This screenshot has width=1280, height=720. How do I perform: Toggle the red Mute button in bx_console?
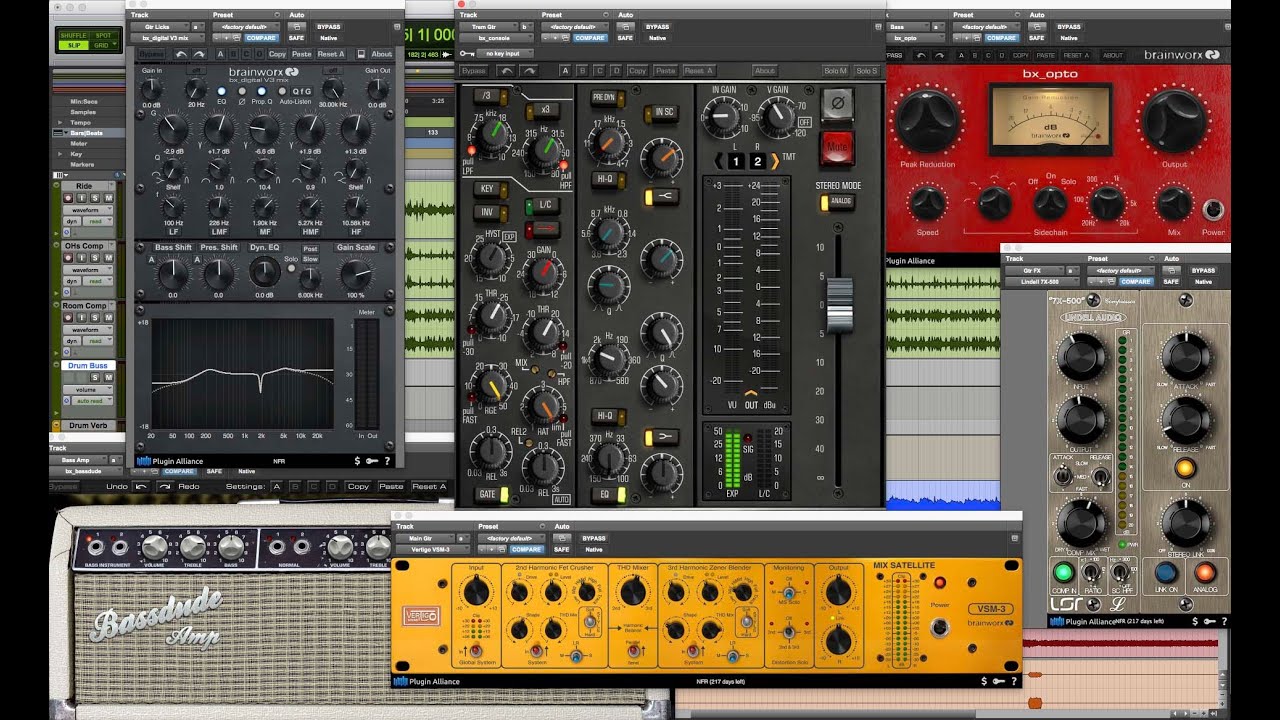(x=837, y=147)
